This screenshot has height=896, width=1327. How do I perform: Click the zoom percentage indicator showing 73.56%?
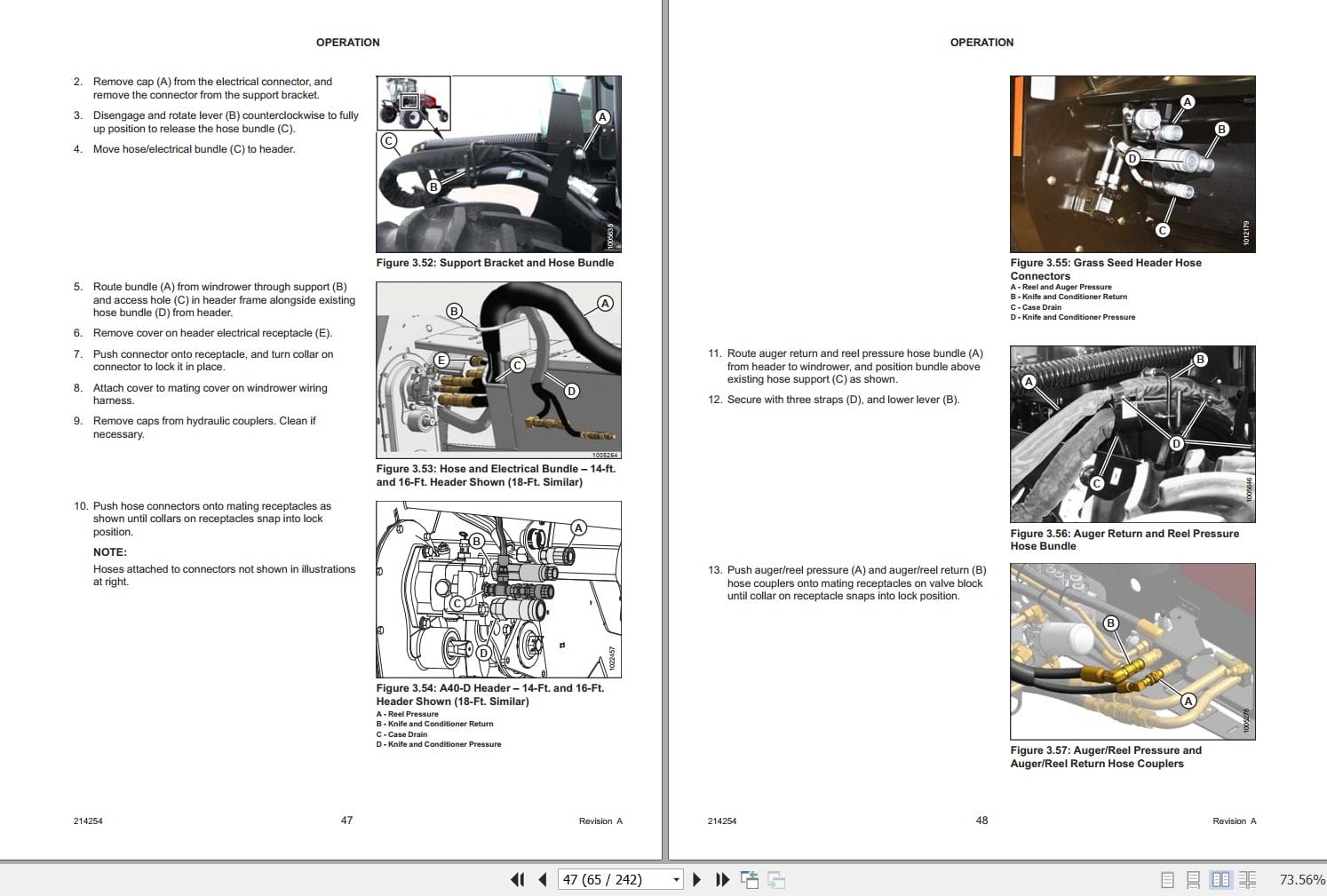1299,879
